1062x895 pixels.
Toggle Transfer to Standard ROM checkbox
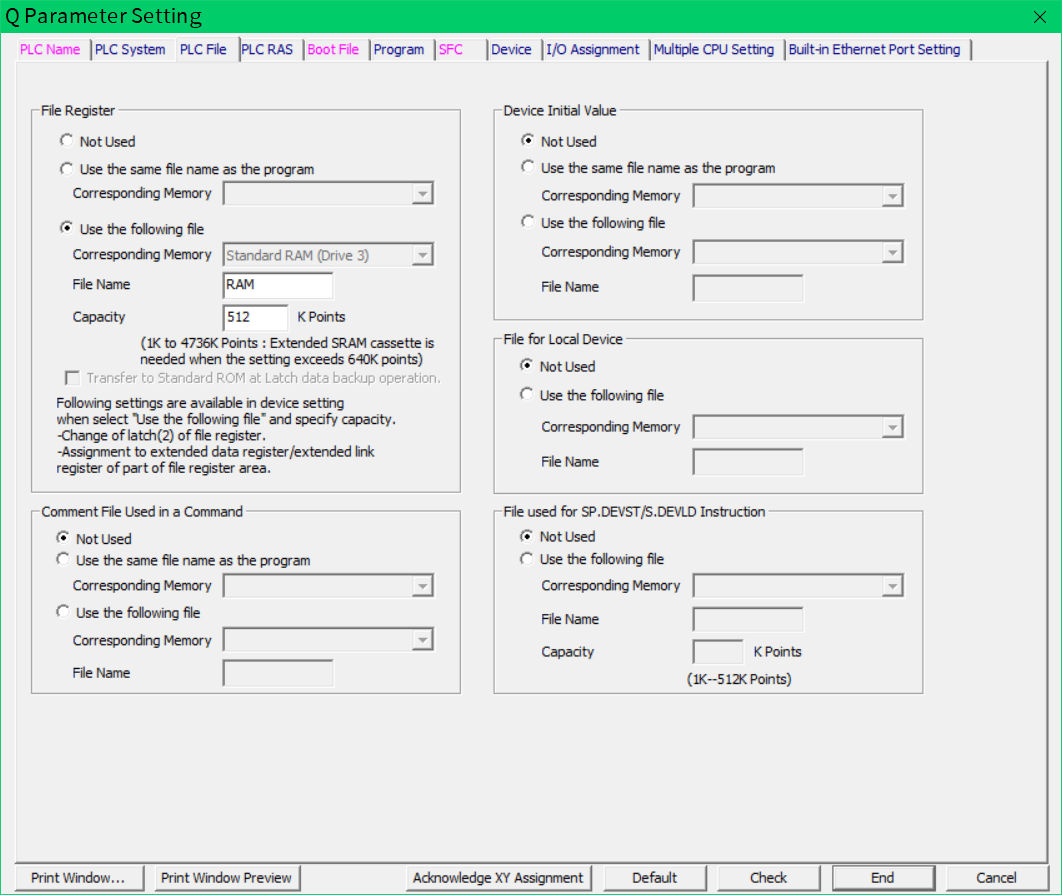tap(72, 378)
